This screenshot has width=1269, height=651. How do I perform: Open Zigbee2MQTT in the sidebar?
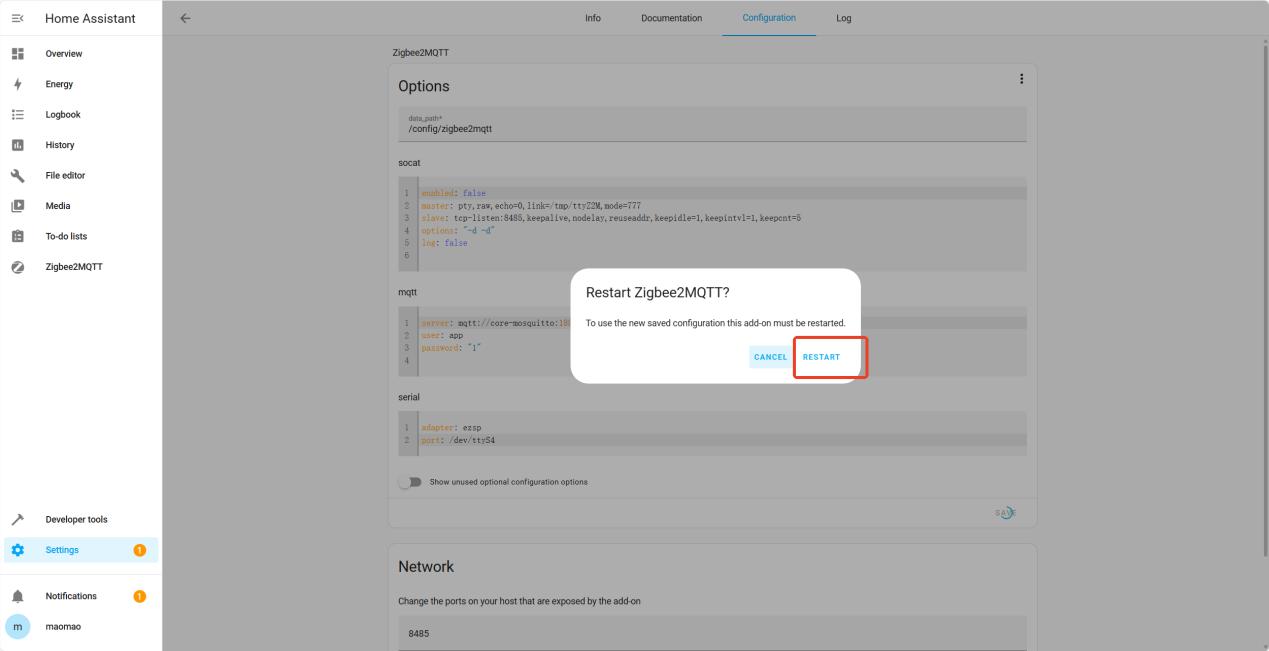pyautogui.click(x=81, y=267)
